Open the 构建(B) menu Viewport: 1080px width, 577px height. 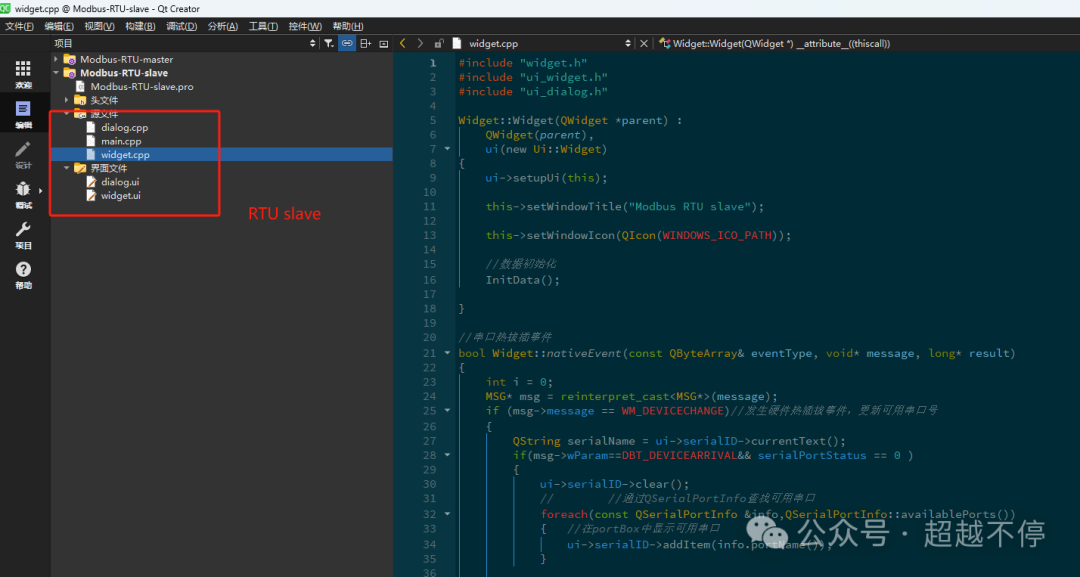pyautogui.click(x=140, y=26)
